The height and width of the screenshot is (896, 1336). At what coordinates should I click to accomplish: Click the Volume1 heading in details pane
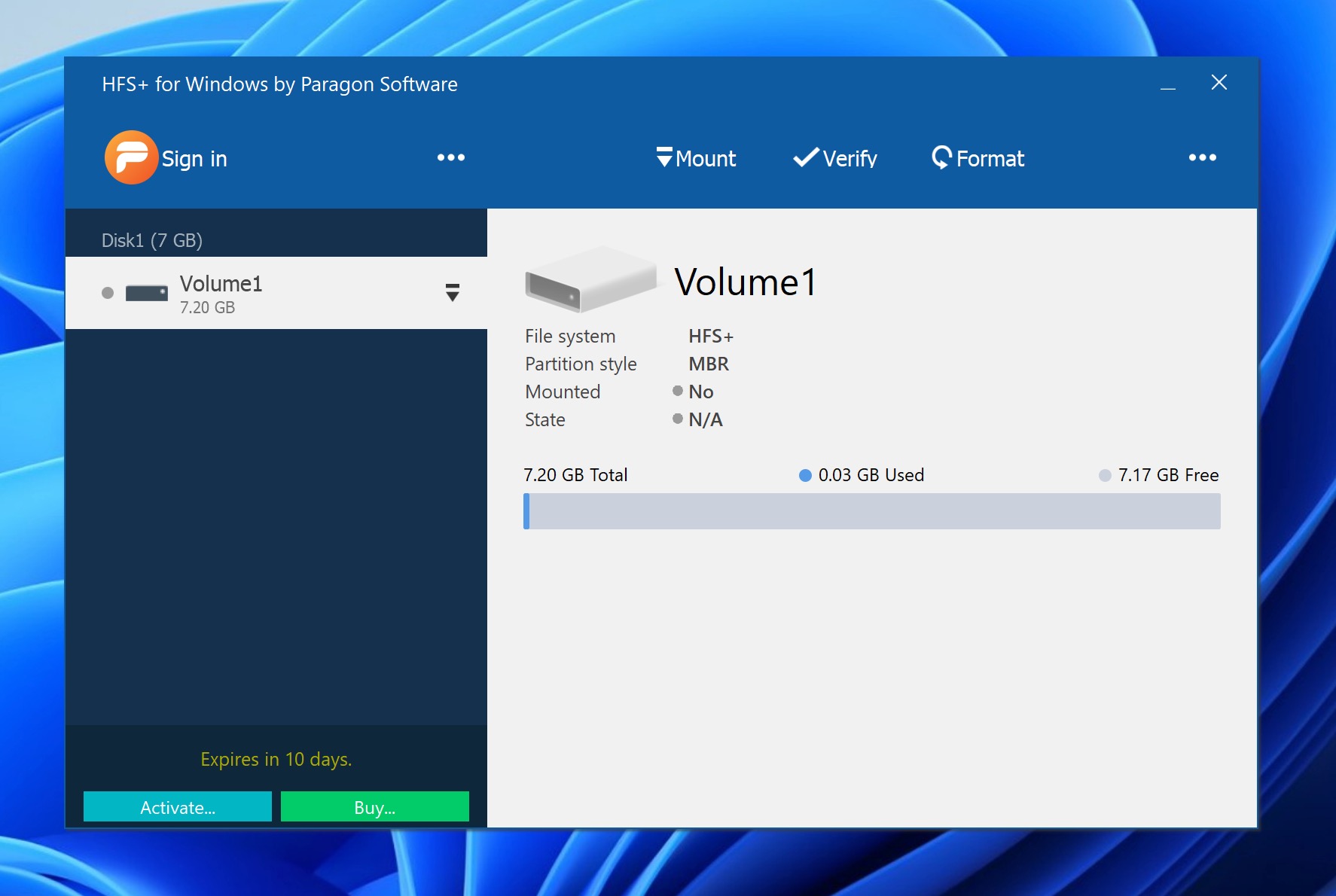(x=745, y=282)
